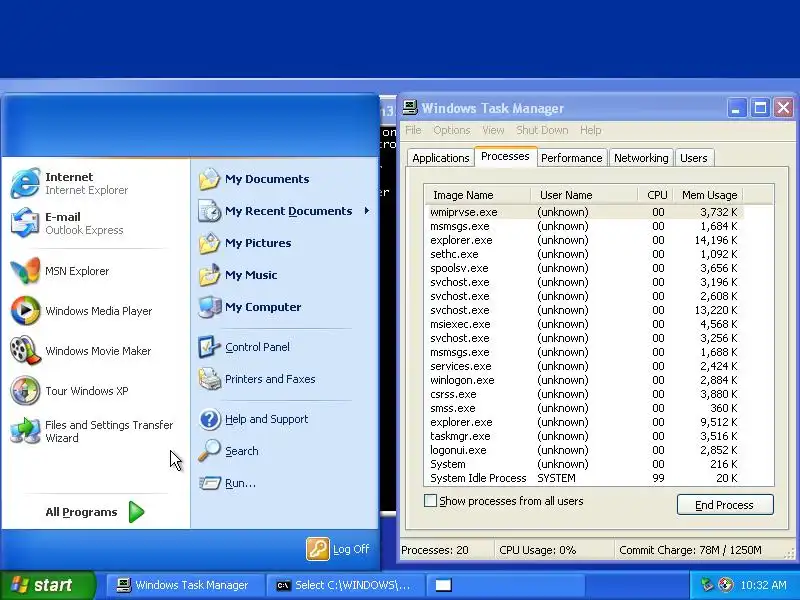Click the Log Off key icon
Image resolution: width=800 pixels, height=600 pixels.
click(318, 549)
